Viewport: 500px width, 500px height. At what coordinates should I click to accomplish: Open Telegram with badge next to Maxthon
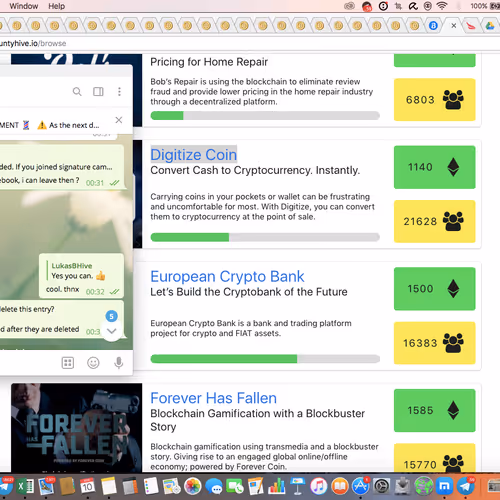pyautogui.click(x=466, y=487)
